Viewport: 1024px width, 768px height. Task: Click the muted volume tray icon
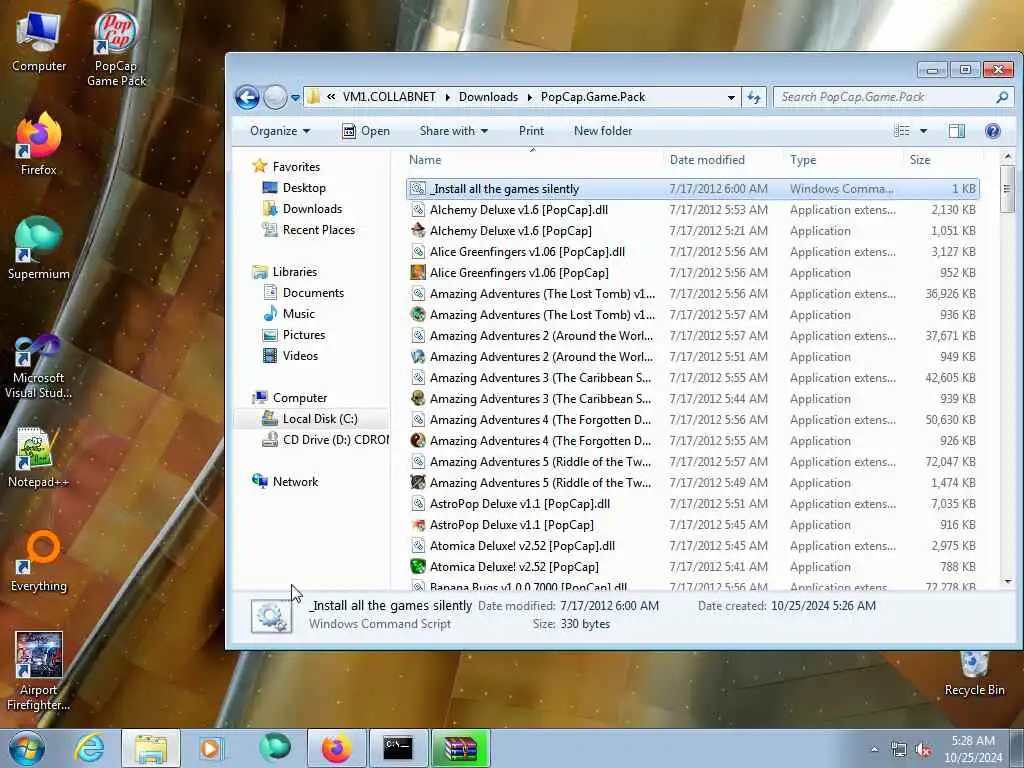[x=923, y=750]
